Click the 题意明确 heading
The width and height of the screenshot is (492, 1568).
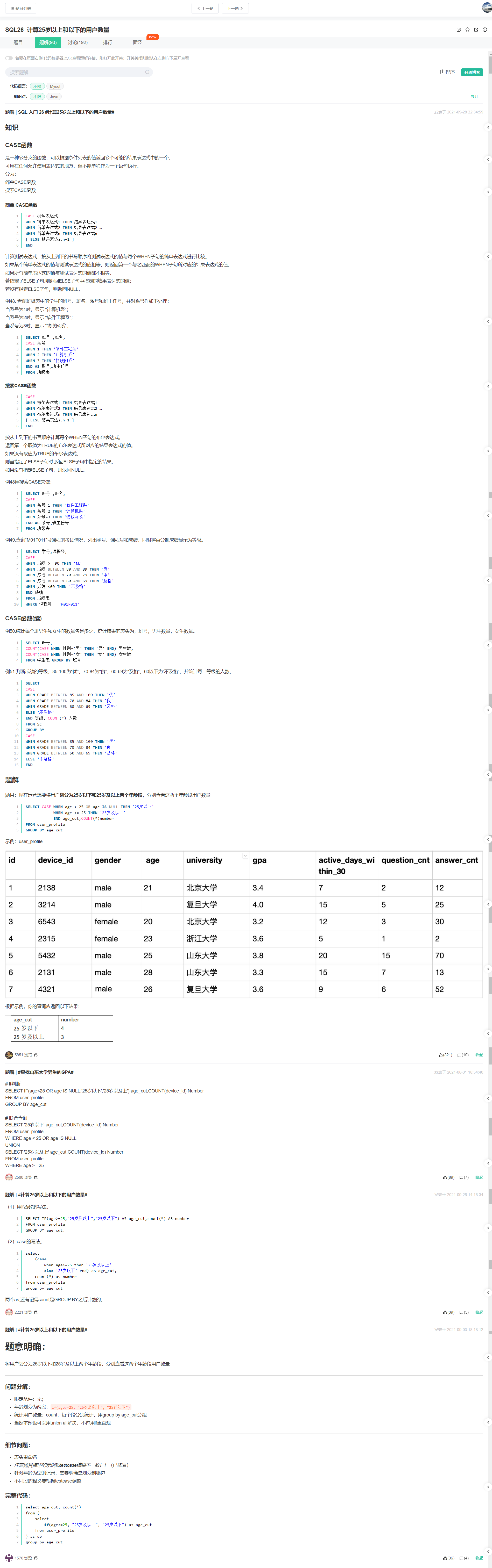25,1347
